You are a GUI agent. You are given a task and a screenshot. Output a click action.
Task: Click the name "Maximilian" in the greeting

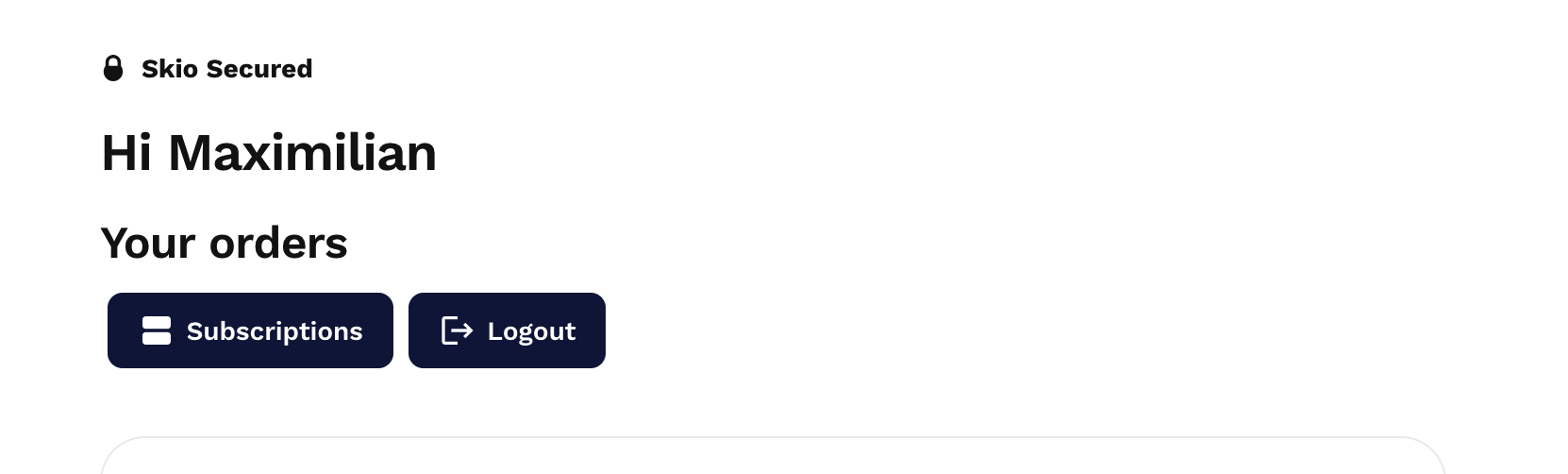pos(302,153)
